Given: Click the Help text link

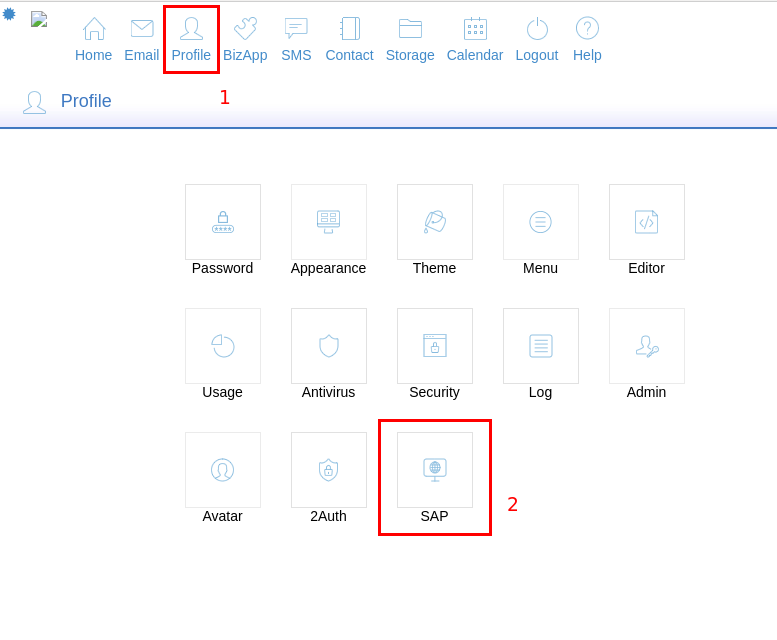Looking at the screenshot, I should coord(587,55).
